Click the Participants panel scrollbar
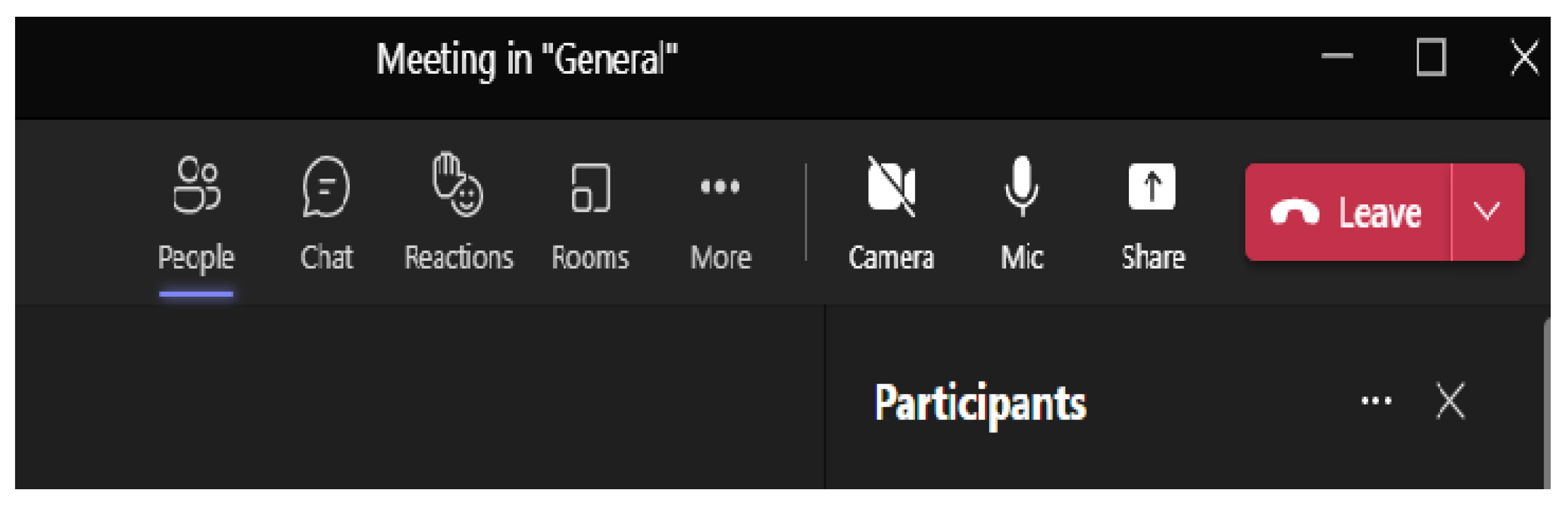The width and height of the screenshot is (1568, 511). [1547, 402]
